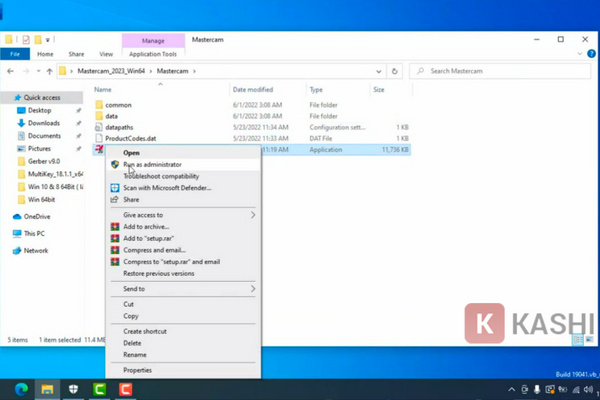Sort by Date modified column header
This screenshot has height=400, width=600.
[x=253, y=90]
